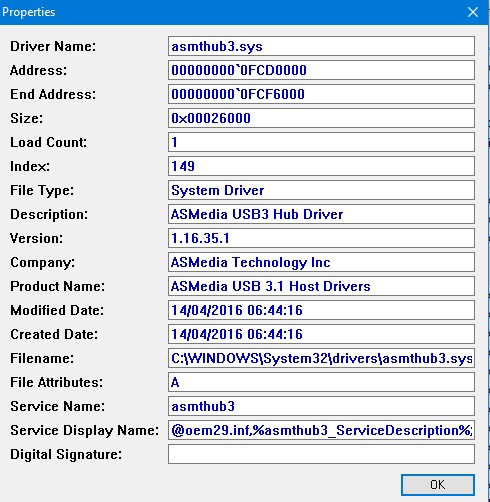Click the Modified Date: label

(57, 310)
